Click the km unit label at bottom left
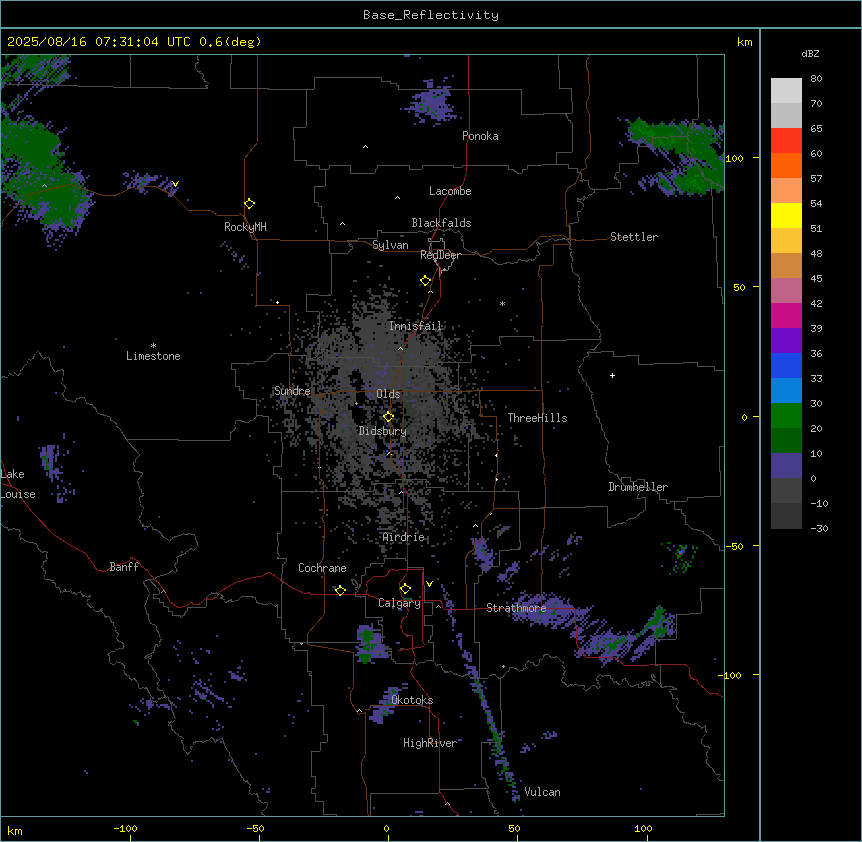The image size is (862, 842). point(15,830)
